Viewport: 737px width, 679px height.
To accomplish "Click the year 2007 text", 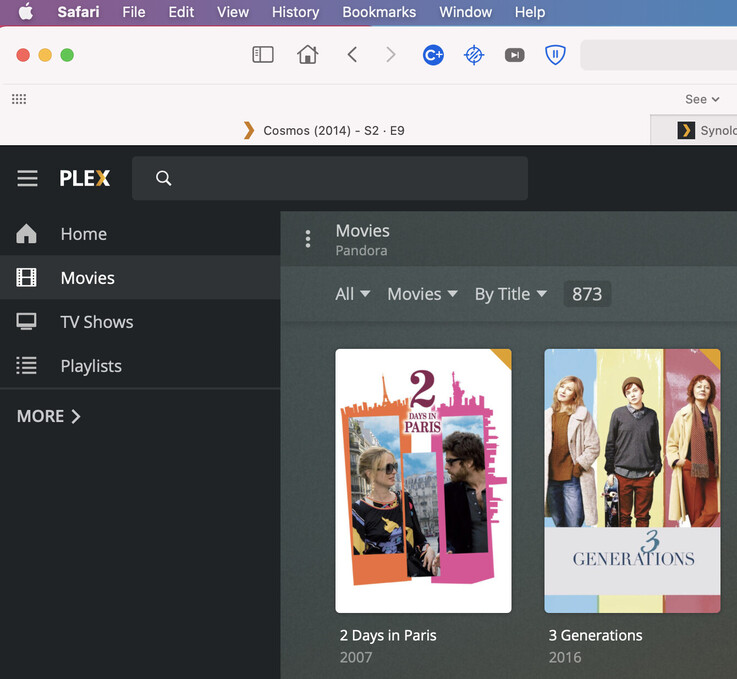I will (356, 657).
